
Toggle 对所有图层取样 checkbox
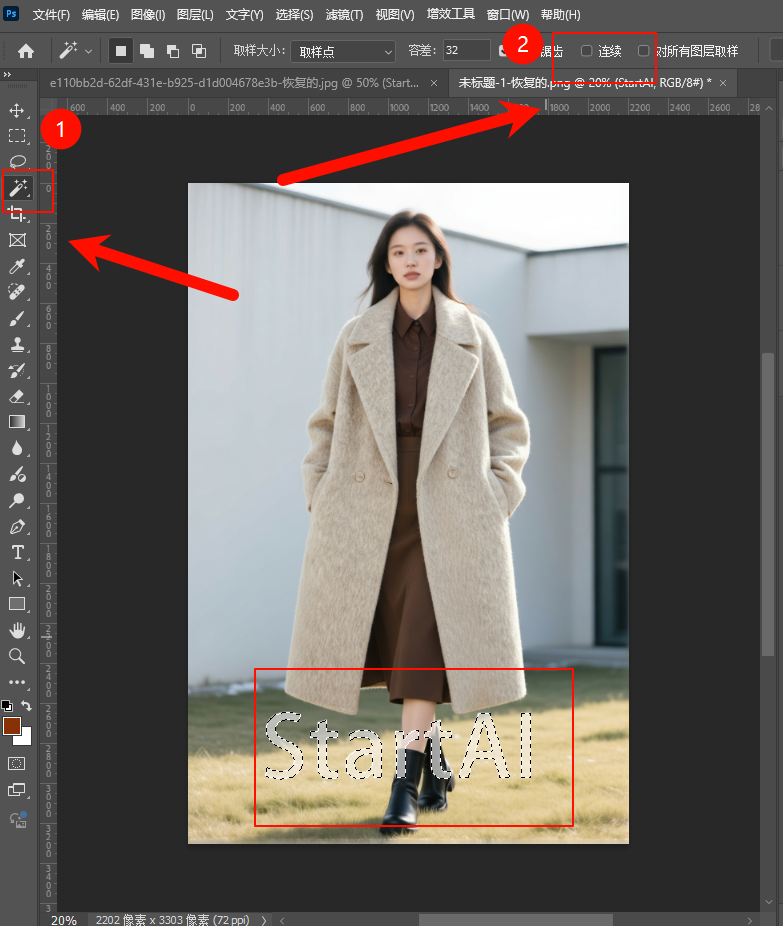pos(644,51)
